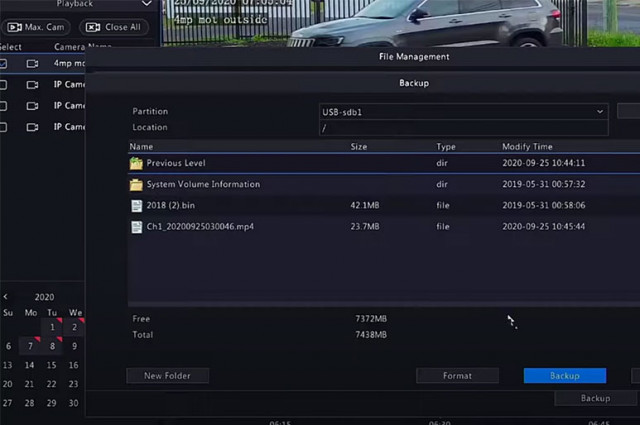Click the Type column header
Screen dimensions: 640x425
pos(446,147)
